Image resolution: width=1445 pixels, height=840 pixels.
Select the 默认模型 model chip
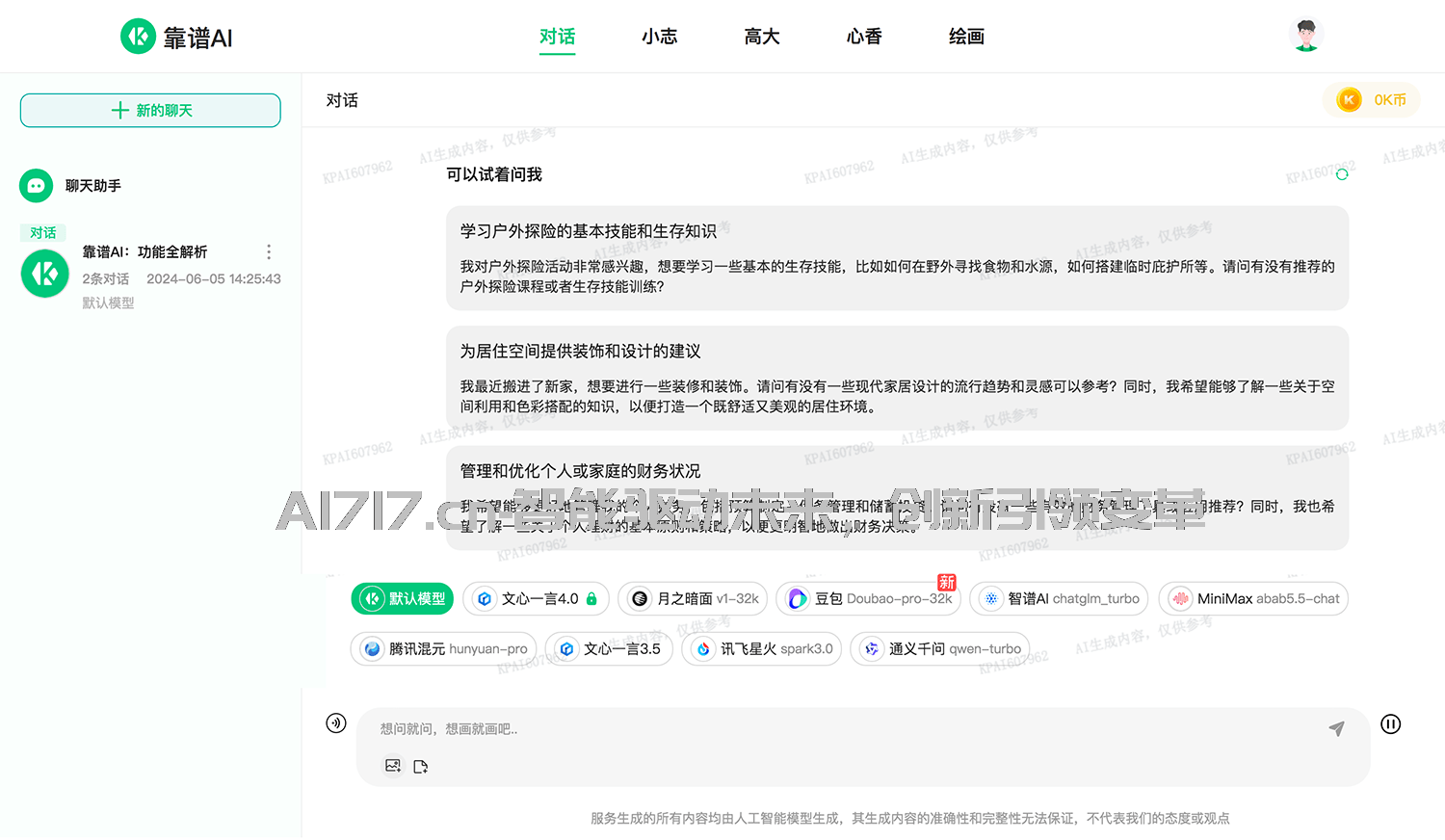tap(403, 598)
